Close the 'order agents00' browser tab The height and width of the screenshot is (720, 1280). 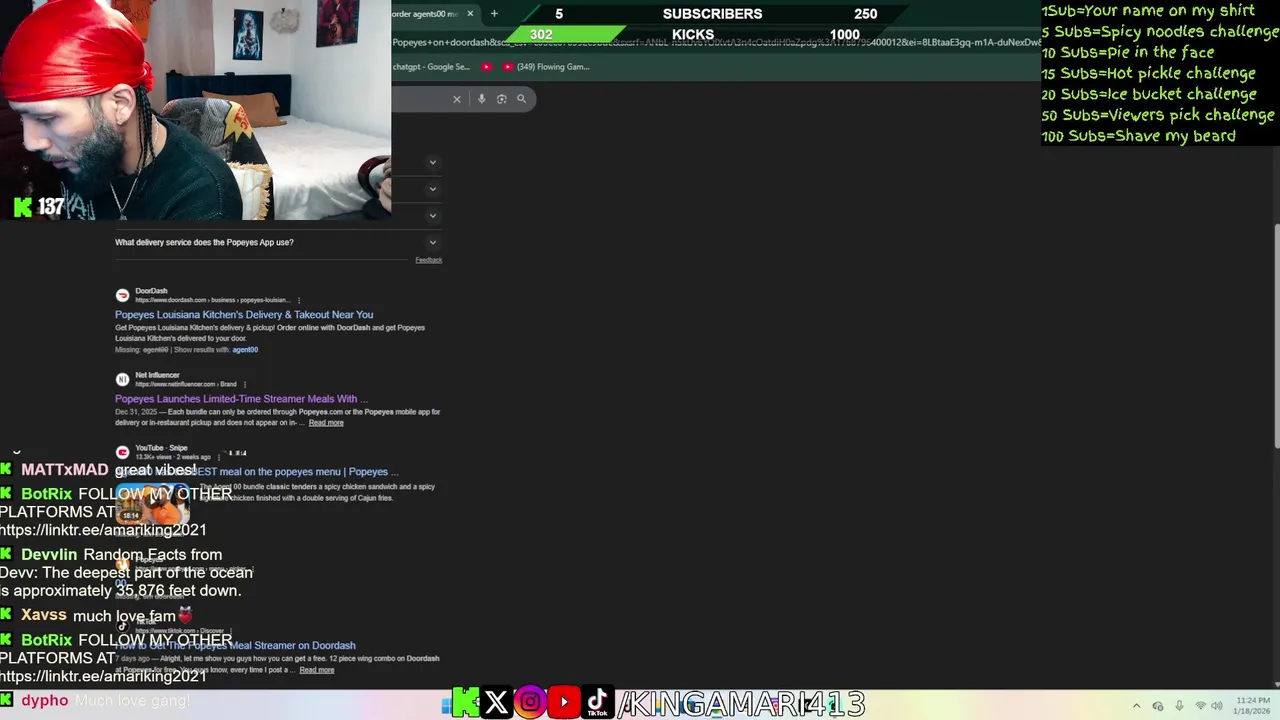[x=470, y=13]
